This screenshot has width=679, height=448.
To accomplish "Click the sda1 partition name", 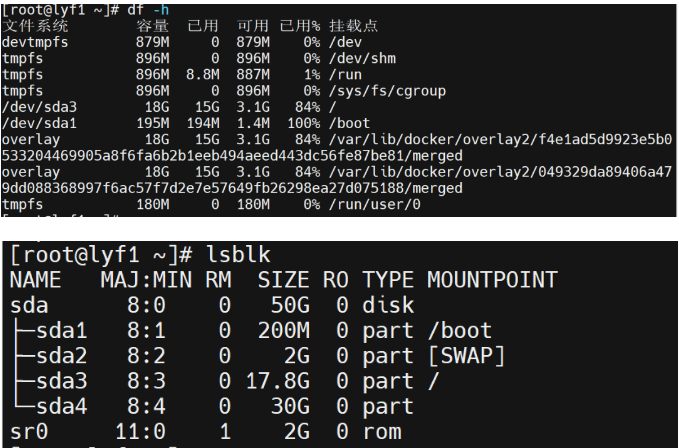I will (x=61, y=331).
